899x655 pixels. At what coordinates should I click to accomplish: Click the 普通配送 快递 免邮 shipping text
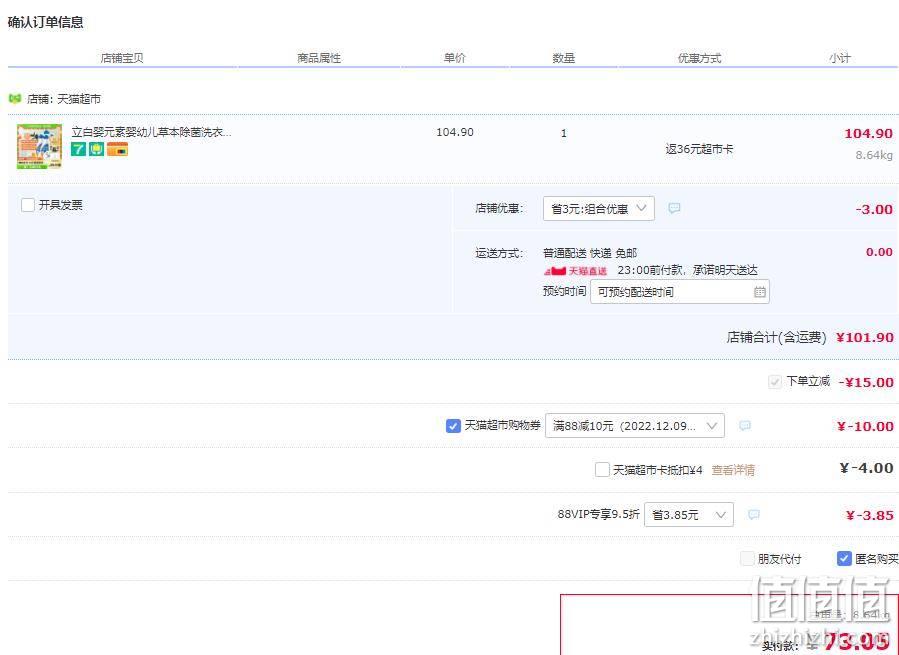pyautogui.click(x=590, y=253)
